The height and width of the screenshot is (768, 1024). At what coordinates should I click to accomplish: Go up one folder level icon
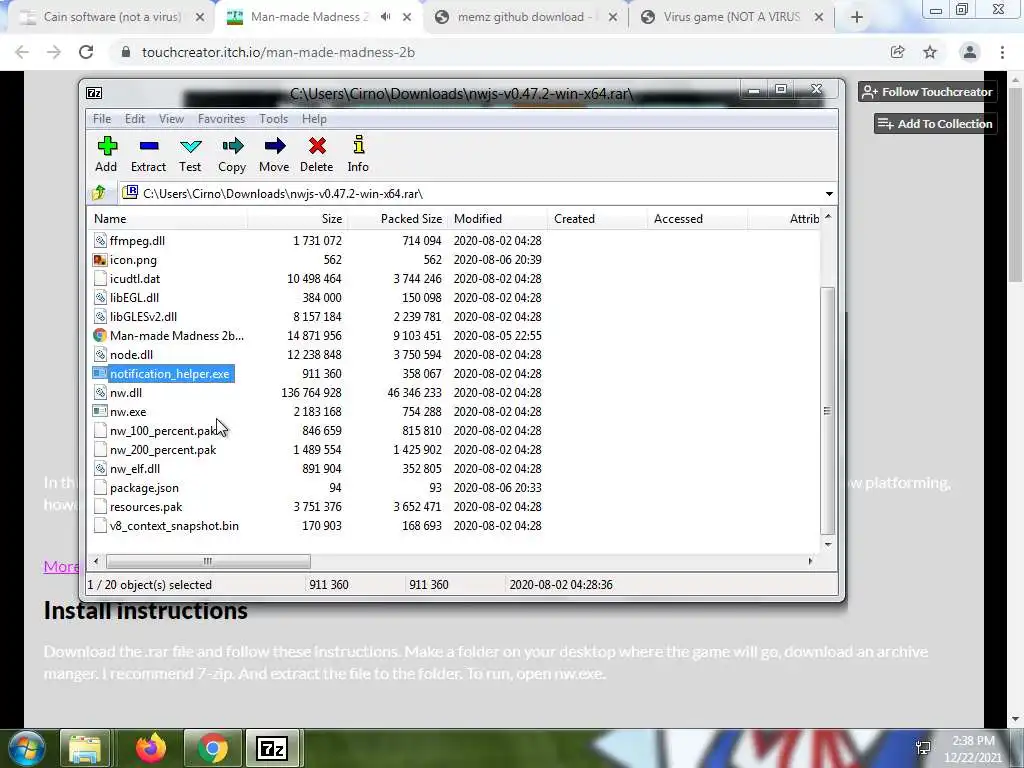tap(99, 193)
